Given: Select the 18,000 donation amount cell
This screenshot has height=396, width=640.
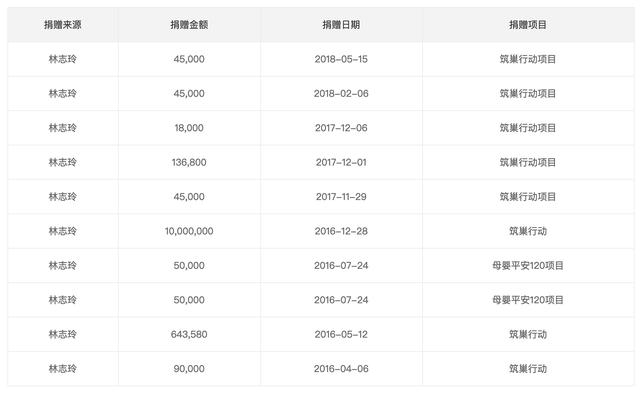Looking at the screenshot, I should click(189, 128).
